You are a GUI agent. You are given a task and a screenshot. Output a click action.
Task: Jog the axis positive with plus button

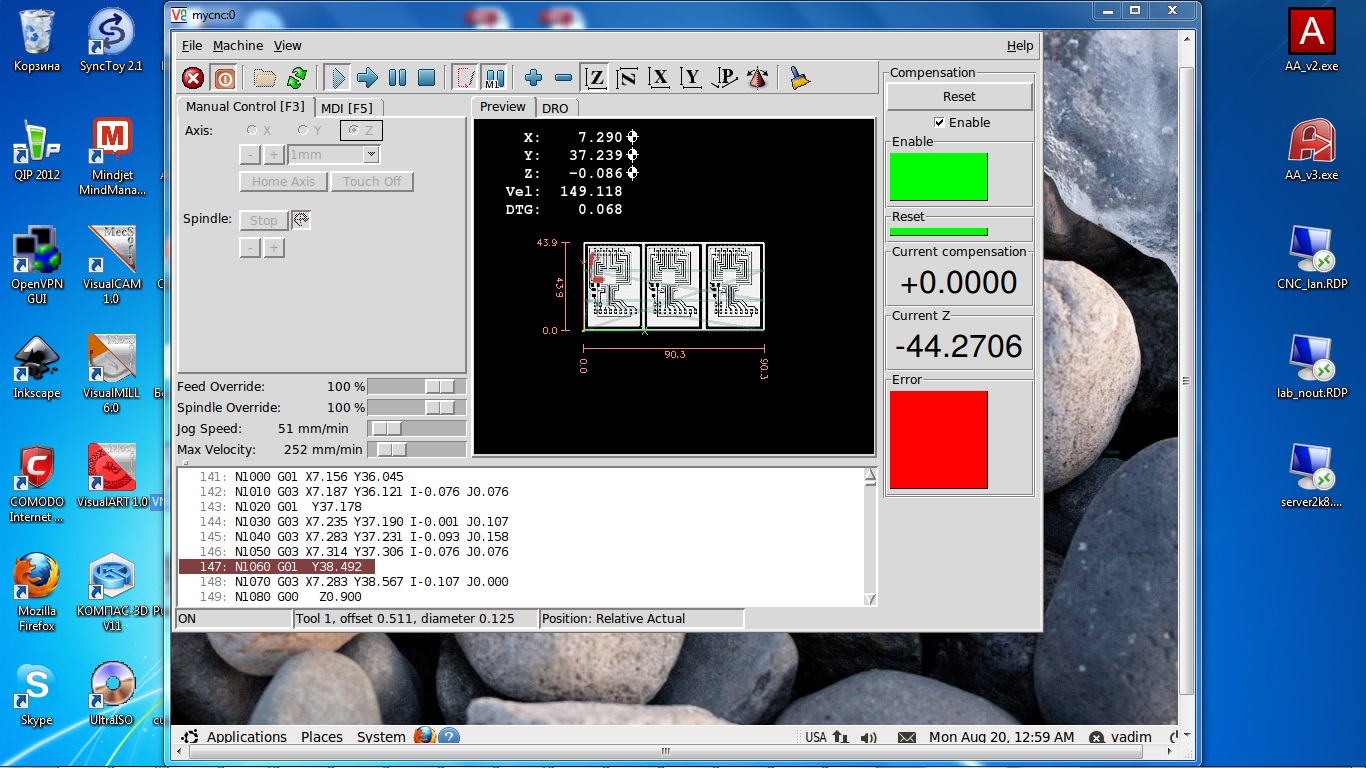click(274, 155)
